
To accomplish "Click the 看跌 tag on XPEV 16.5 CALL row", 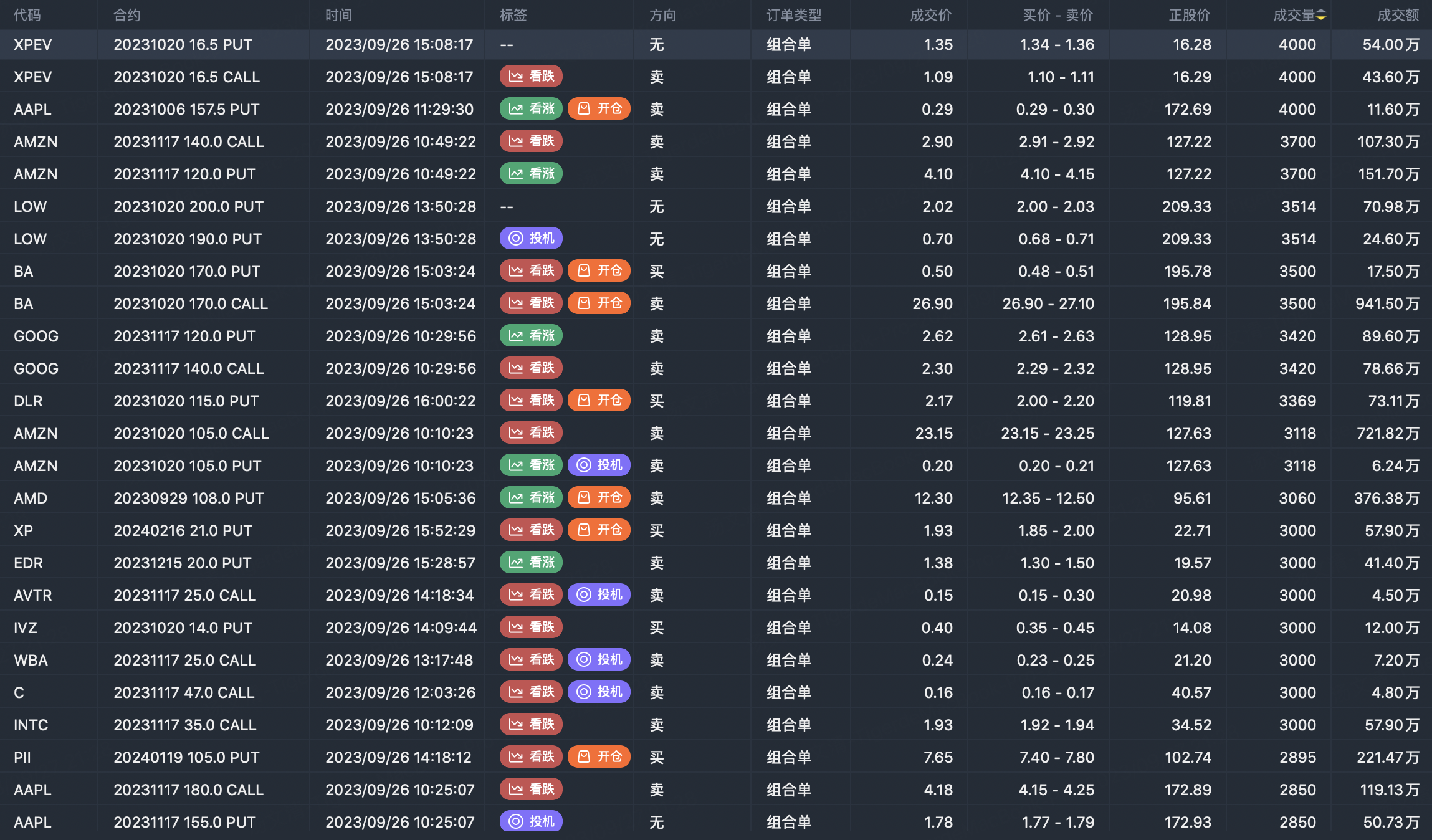I will [531, 77].
